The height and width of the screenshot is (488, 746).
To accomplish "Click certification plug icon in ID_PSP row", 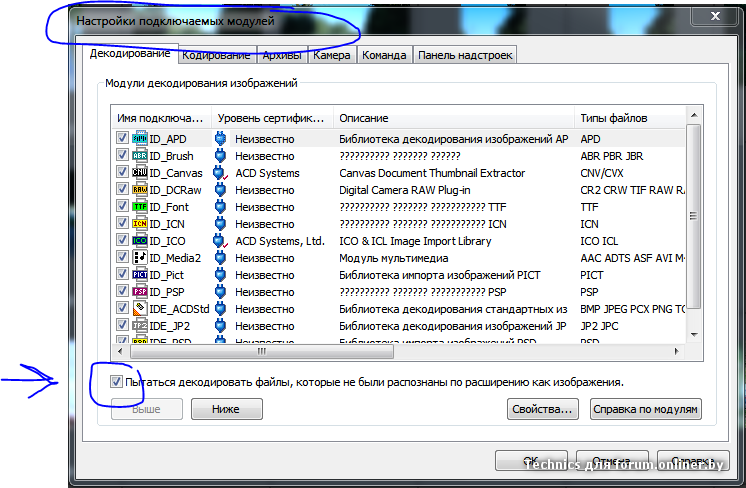I will pyautogui.click(x=220, y=292).
